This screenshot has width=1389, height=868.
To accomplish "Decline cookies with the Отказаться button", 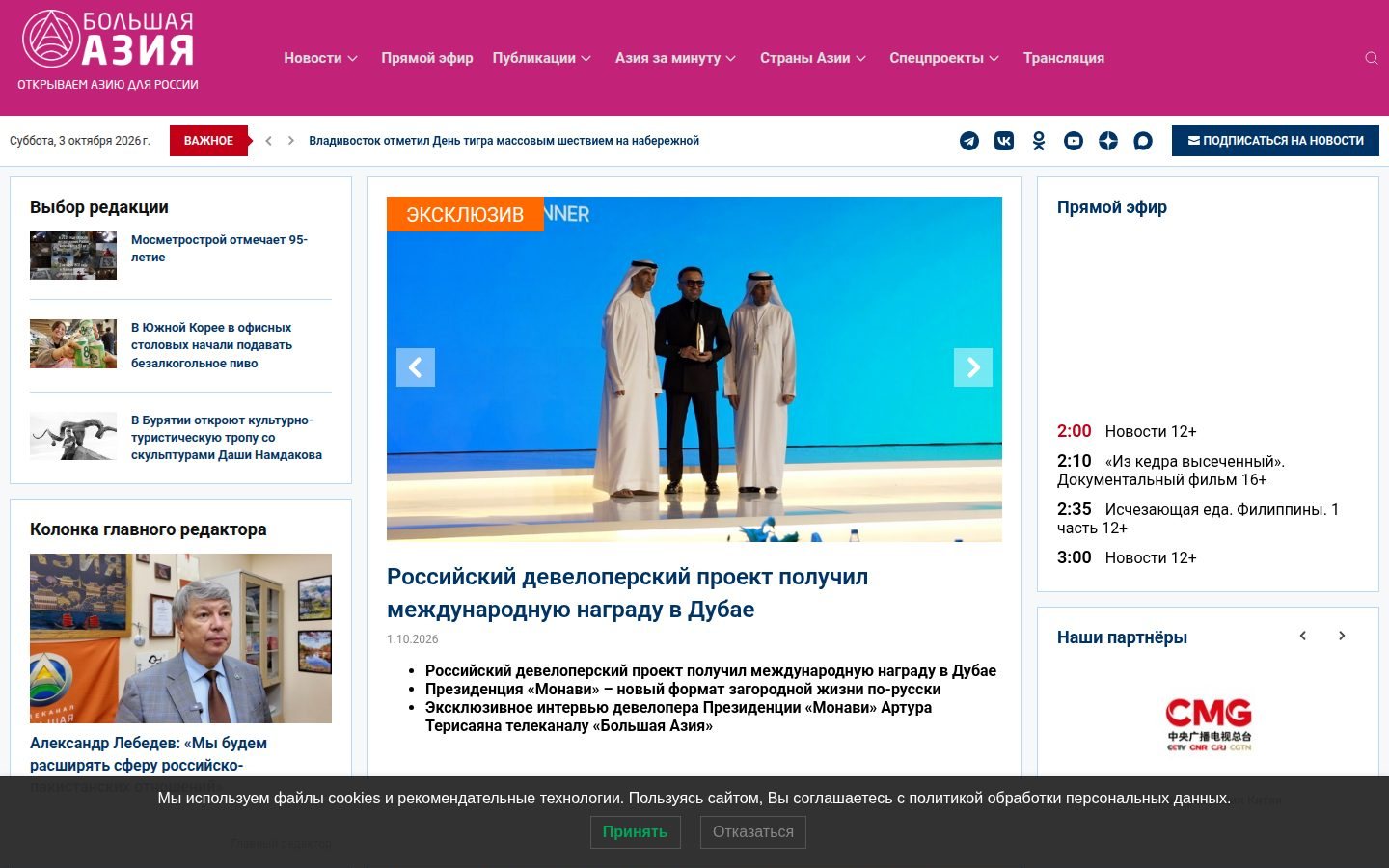I will point(753,832).
